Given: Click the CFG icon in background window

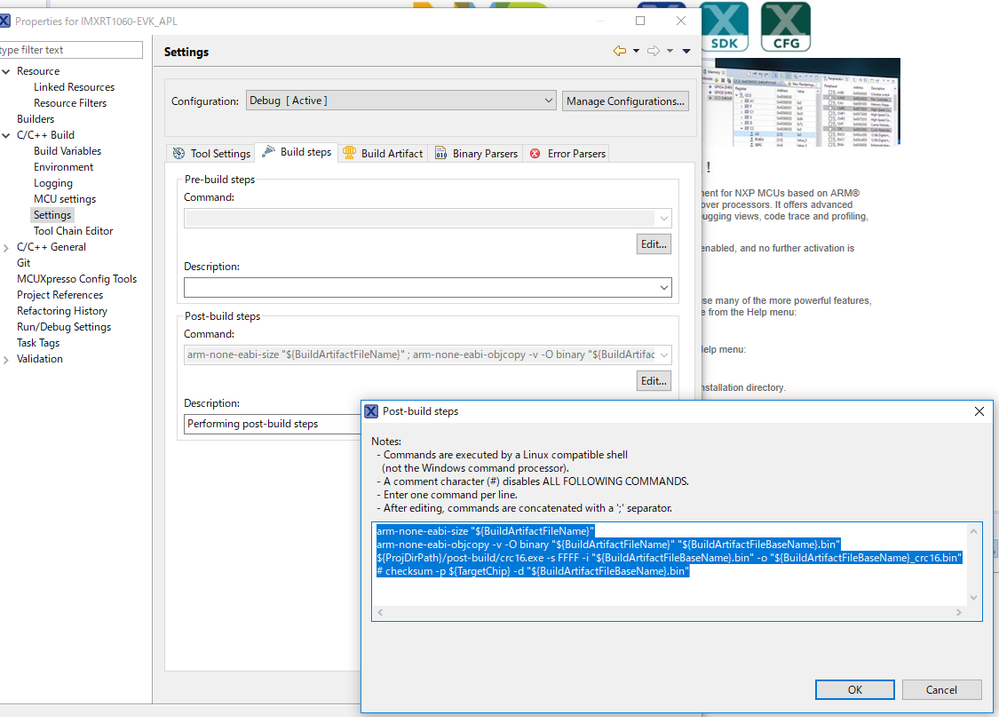Looking at the screenshot, I should point(786,27).
